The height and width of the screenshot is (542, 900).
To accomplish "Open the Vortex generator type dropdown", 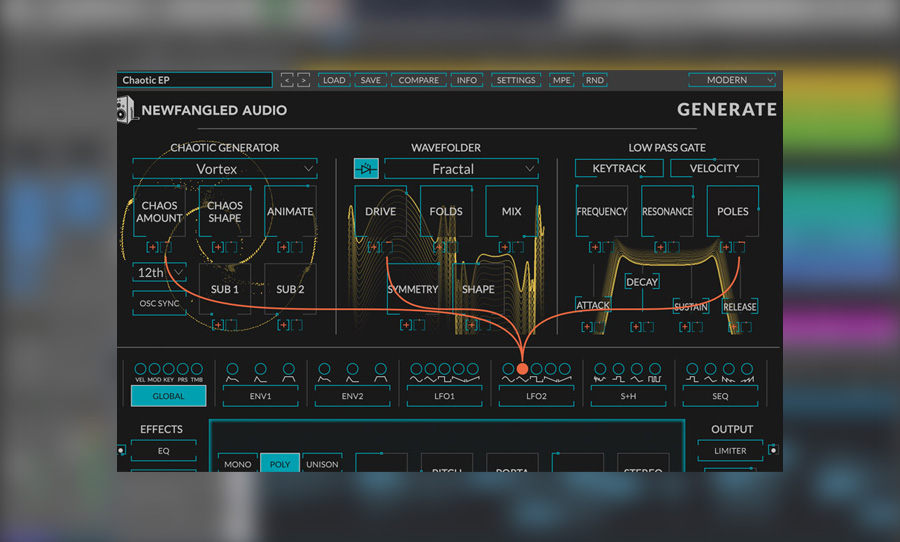I will point(224,169).
